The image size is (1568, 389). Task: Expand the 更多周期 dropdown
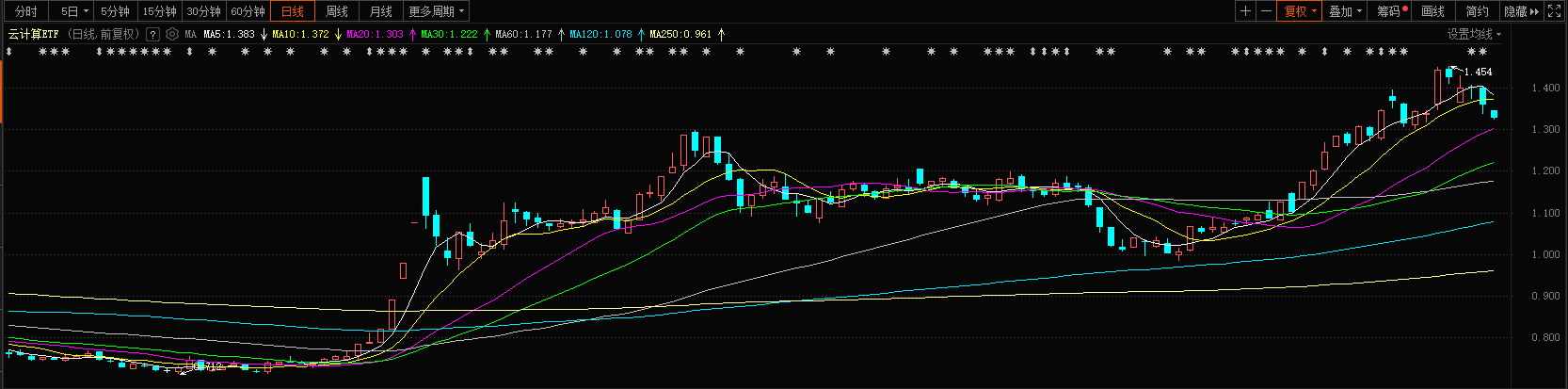click(437, 11)
